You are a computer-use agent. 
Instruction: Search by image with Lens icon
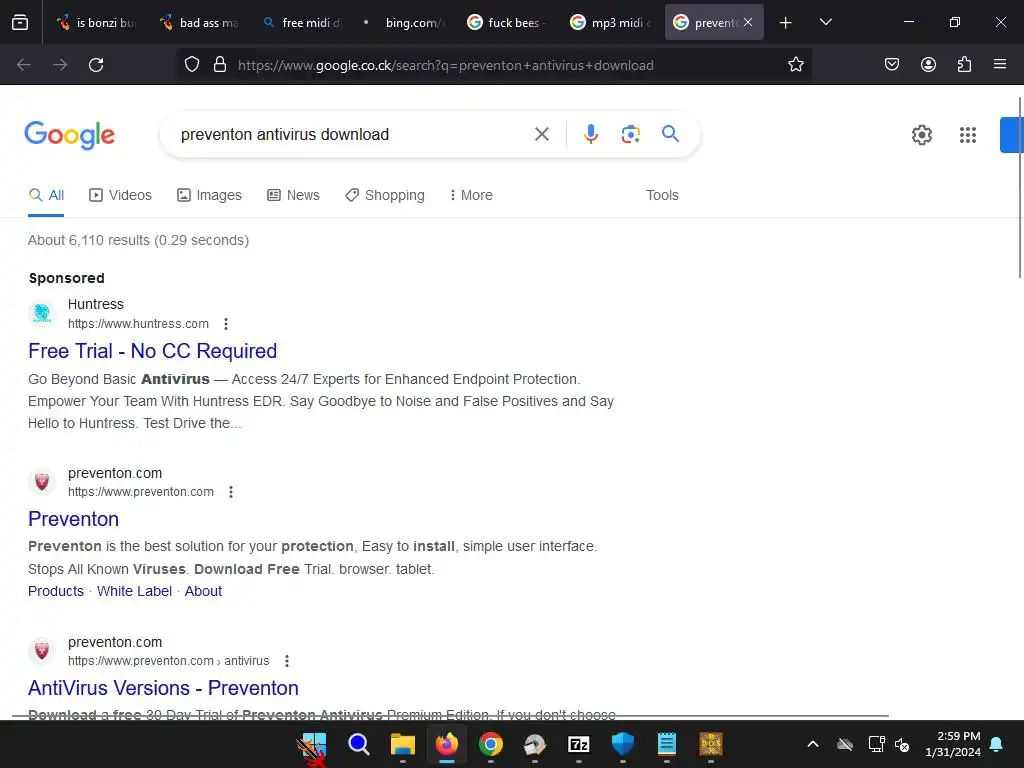click(630, 135)
